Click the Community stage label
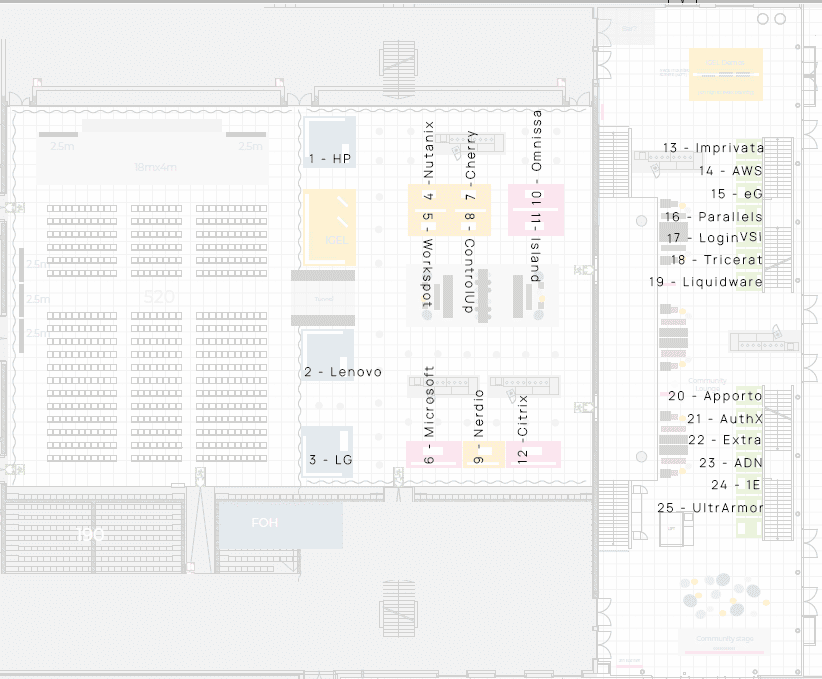 (725, 639)
